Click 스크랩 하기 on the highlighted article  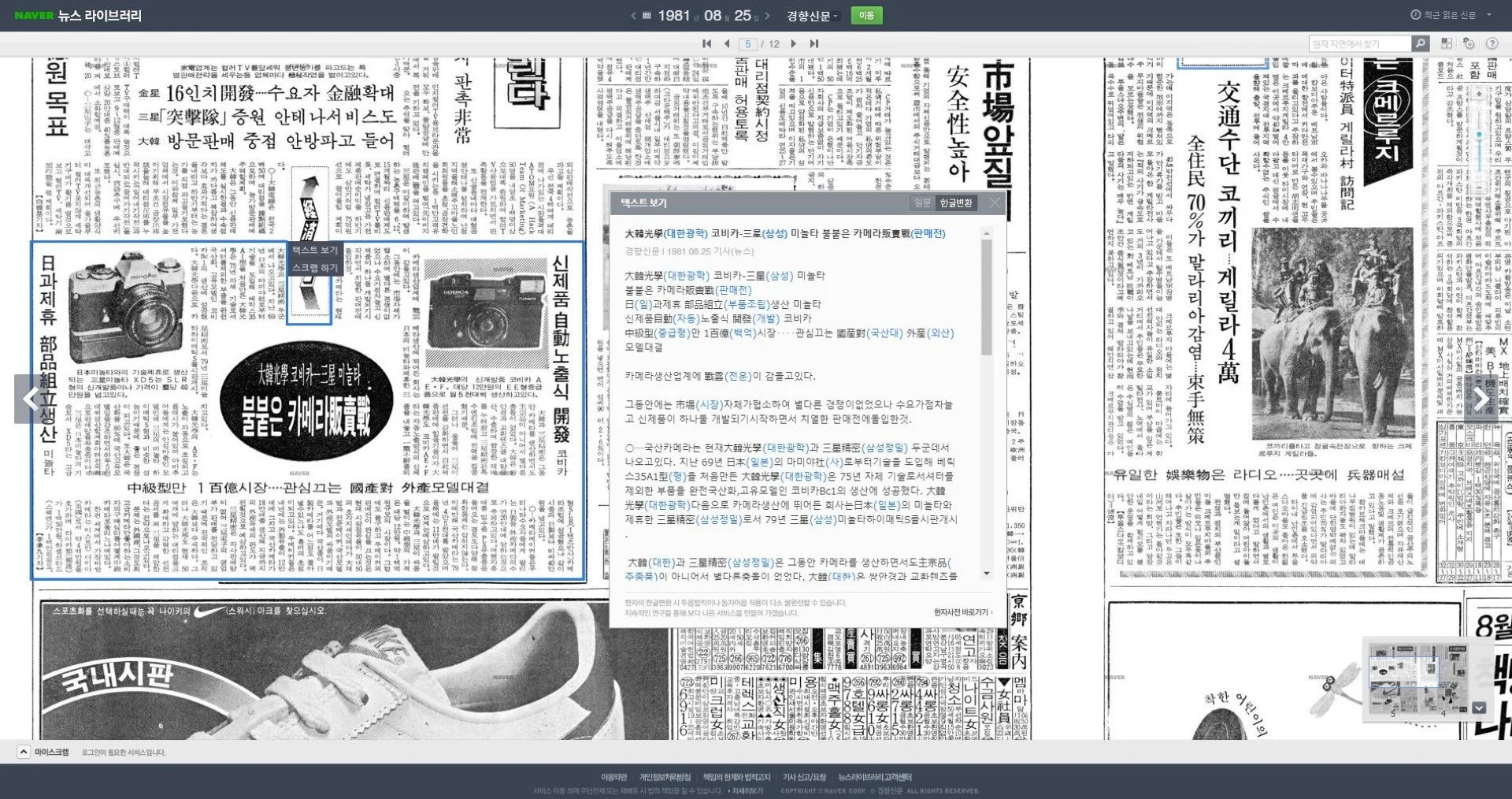pyautogui.click(x=314, y=269)
